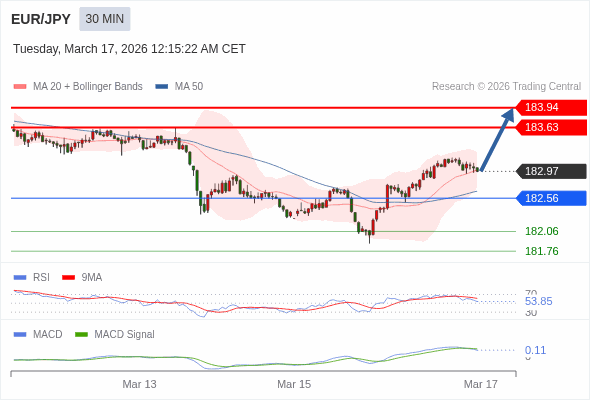Click the Mar 15 date axis label

point(294,384)
